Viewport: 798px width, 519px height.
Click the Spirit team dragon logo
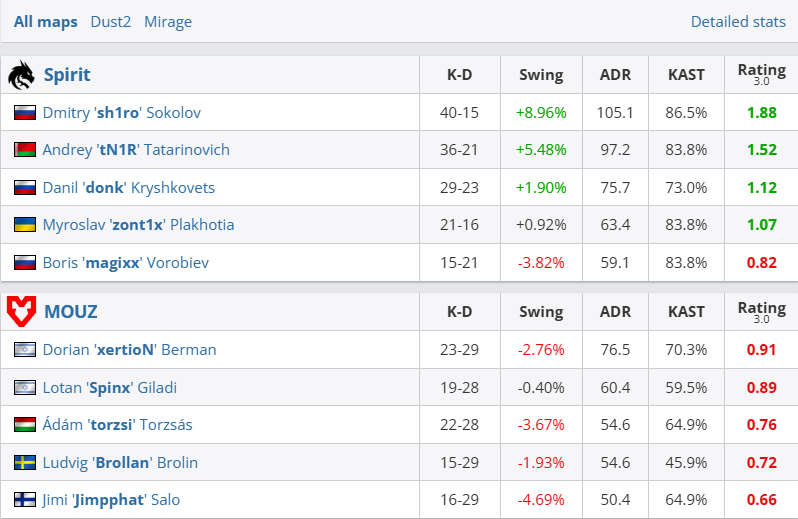(x=21, y=75)
